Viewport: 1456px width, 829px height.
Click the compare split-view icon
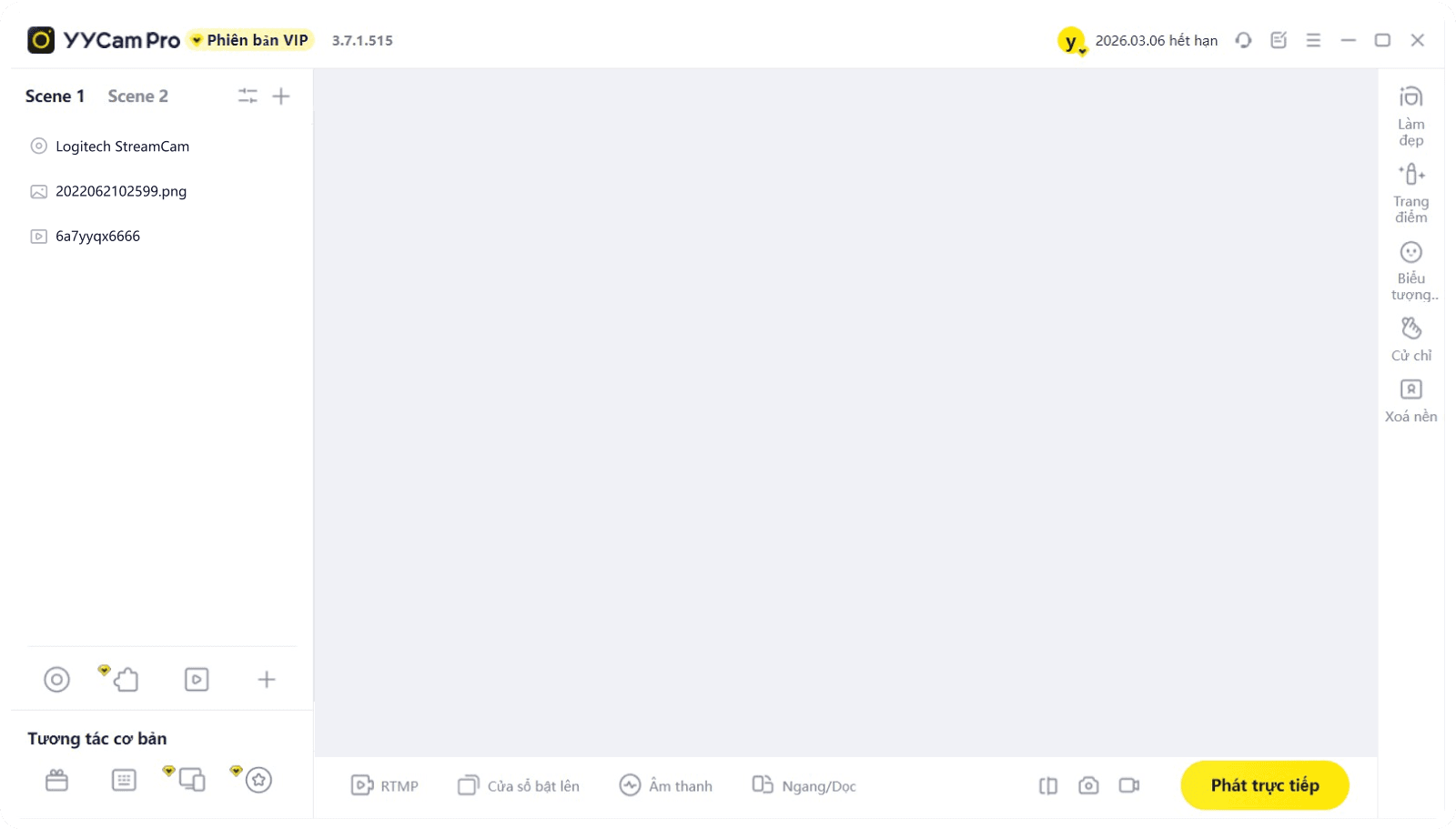coord(1048,785)
